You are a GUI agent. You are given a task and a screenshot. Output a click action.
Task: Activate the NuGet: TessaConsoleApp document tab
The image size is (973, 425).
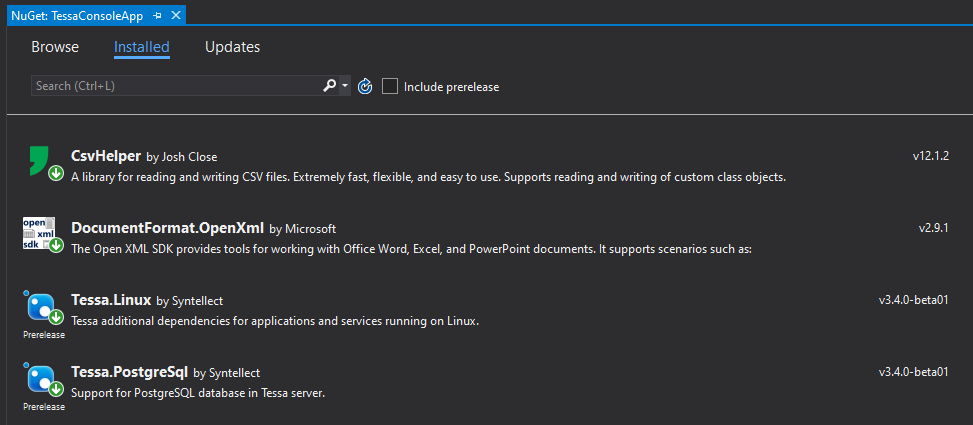coord(76,17)
